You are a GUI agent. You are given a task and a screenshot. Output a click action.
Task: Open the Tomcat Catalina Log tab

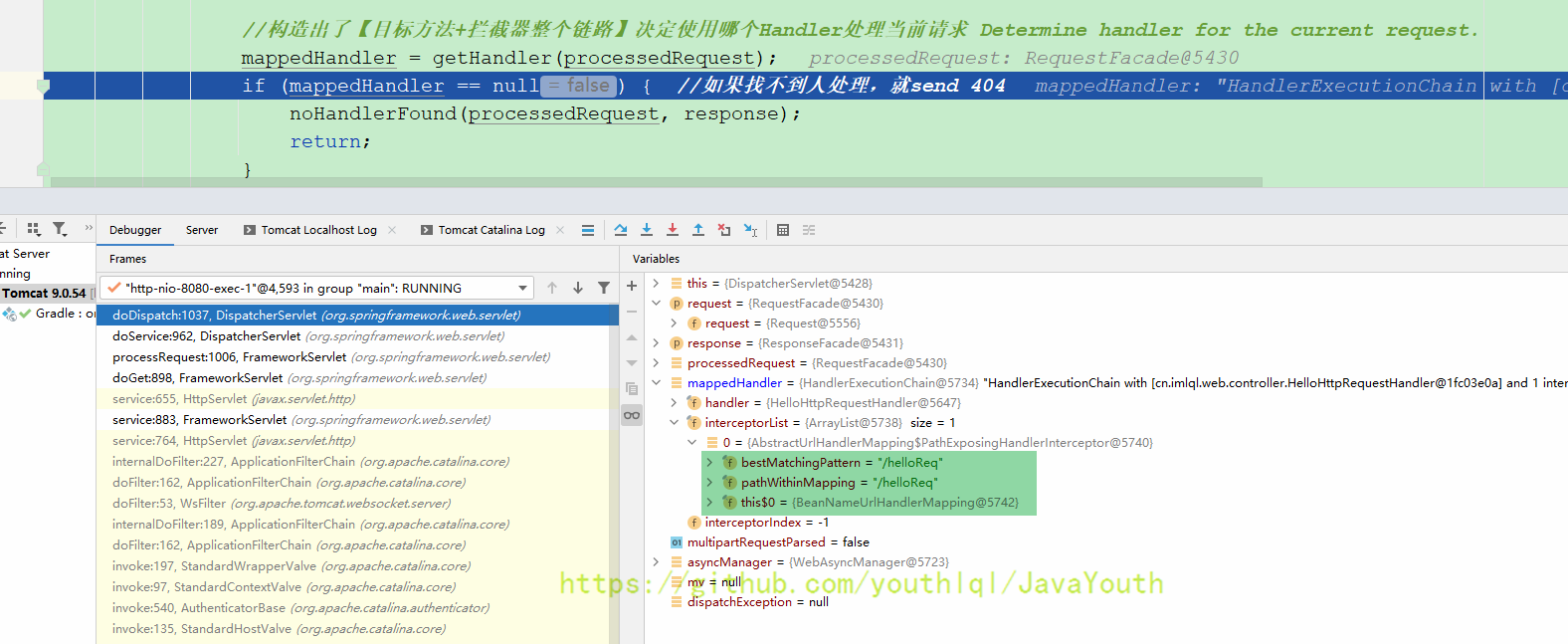coord(491,230)
